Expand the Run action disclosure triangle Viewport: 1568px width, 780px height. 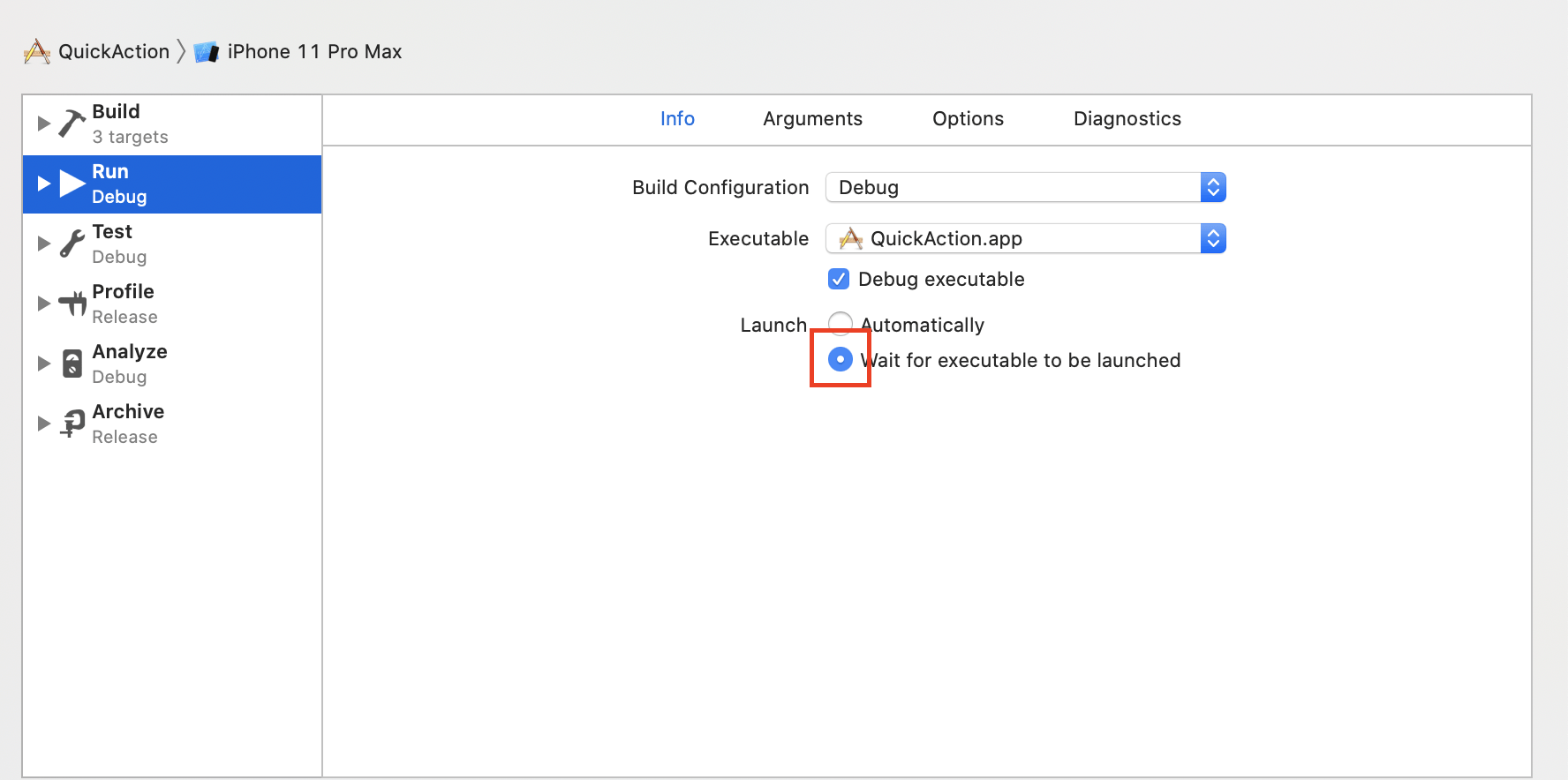pyautogui.click(x=43, y=184)
